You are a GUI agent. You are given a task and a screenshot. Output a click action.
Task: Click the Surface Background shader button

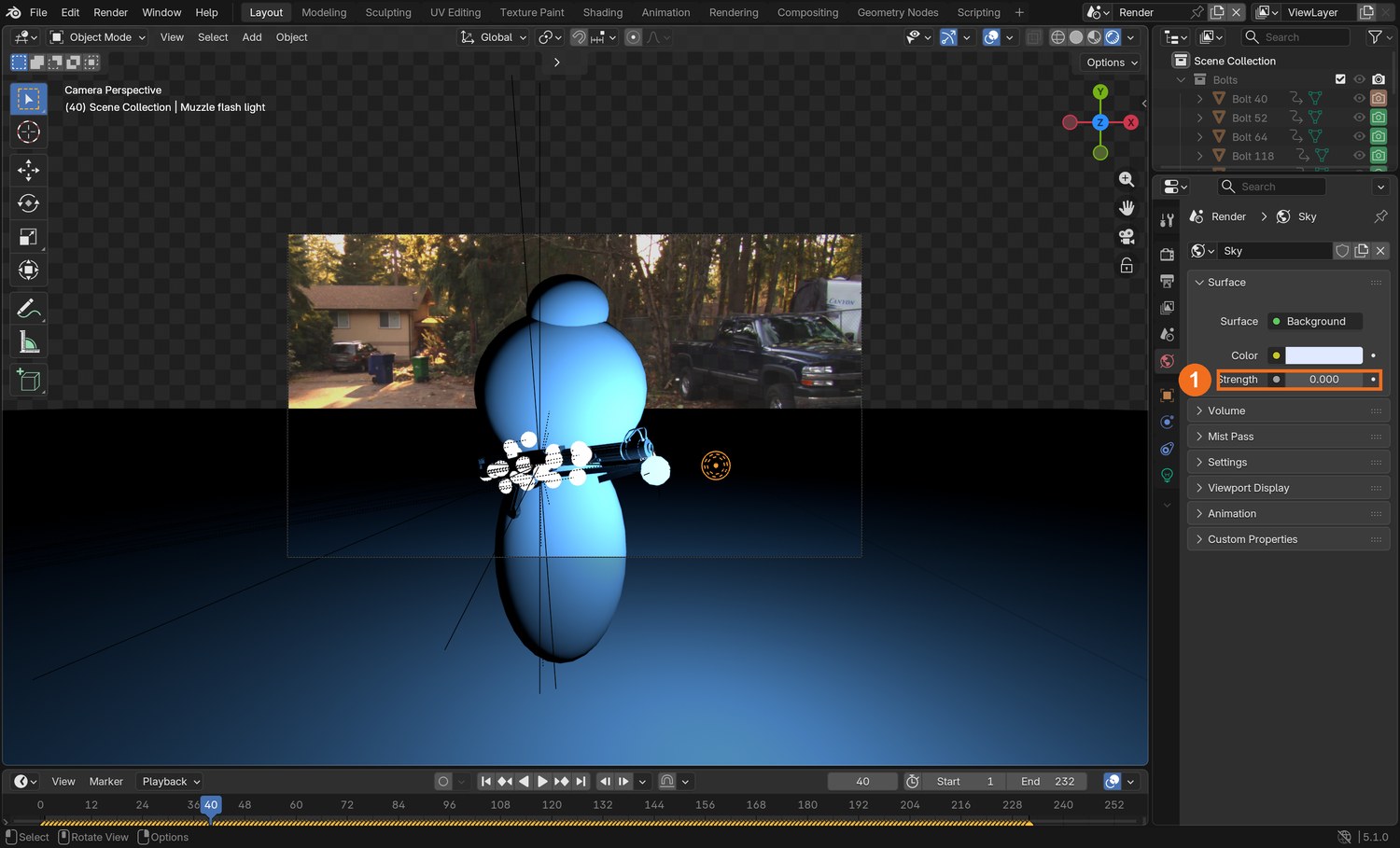[1314, 321]
